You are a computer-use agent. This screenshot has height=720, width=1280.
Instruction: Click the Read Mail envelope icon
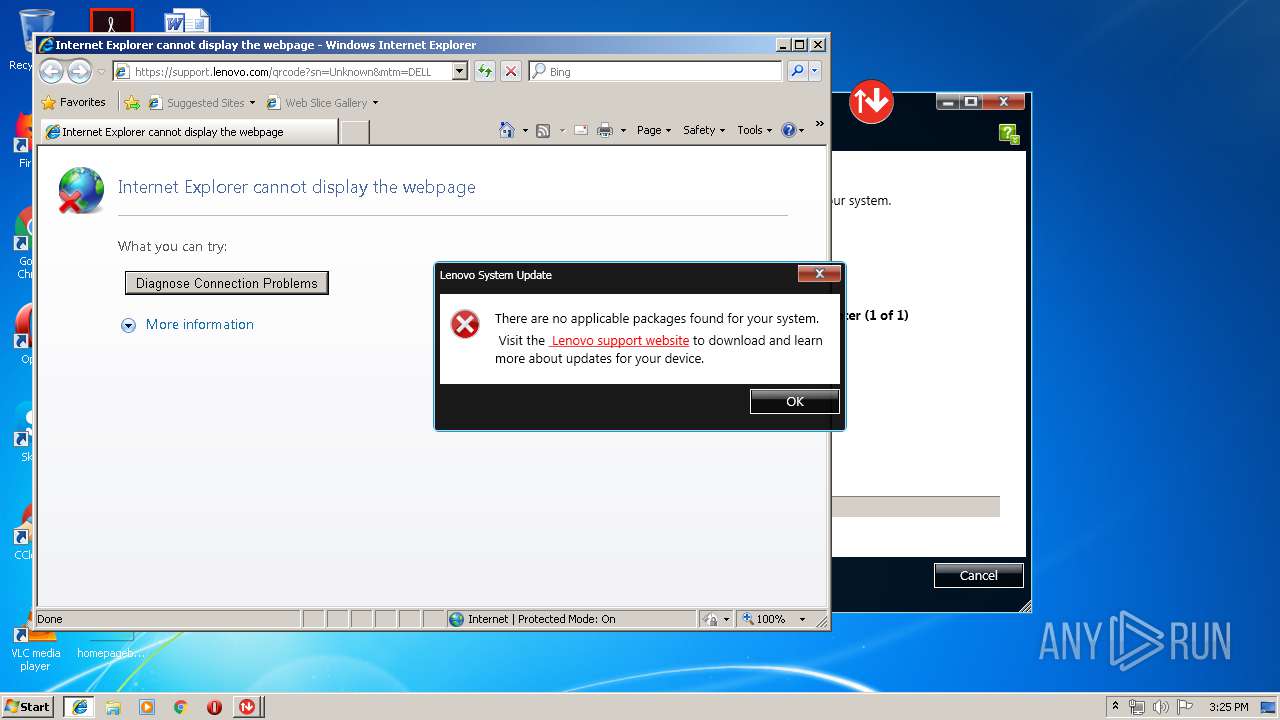click(581, 130)
